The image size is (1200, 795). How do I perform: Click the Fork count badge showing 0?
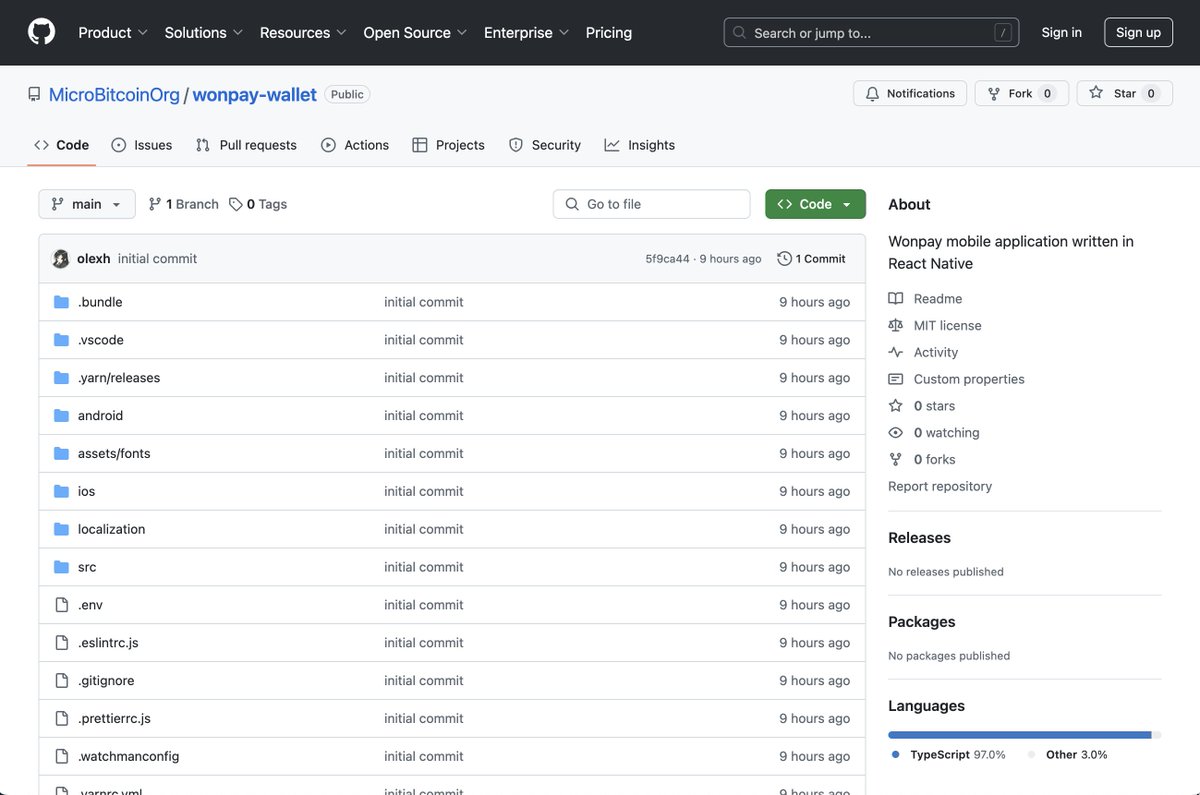coord(1047,93)
